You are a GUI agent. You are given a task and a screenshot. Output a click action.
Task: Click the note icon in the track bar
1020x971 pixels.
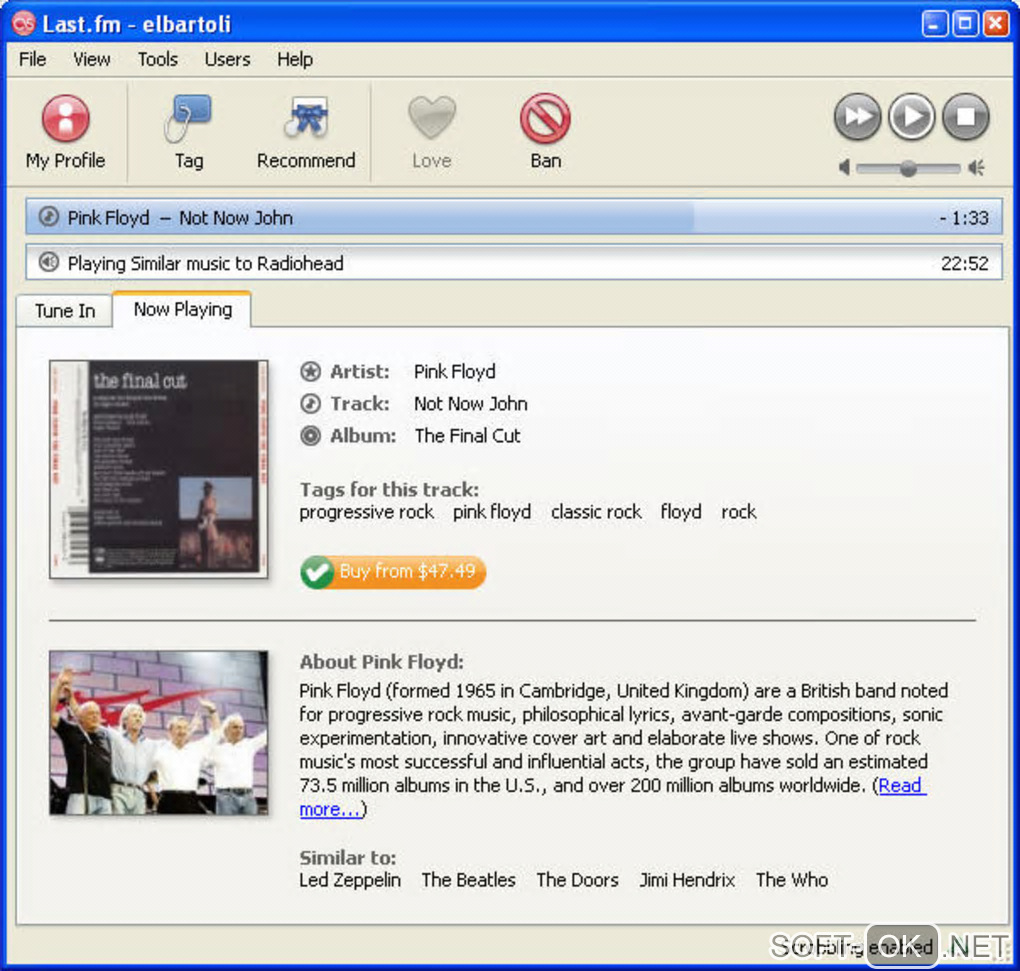48,217
